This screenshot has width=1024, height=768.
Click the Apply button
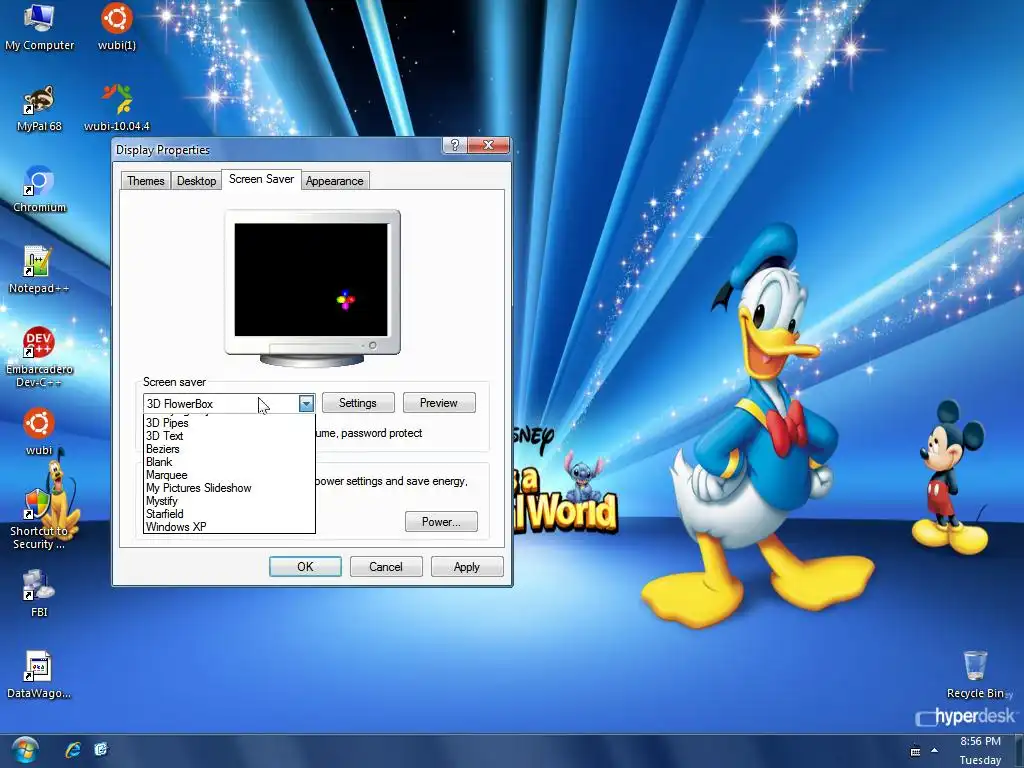(467, 567)
